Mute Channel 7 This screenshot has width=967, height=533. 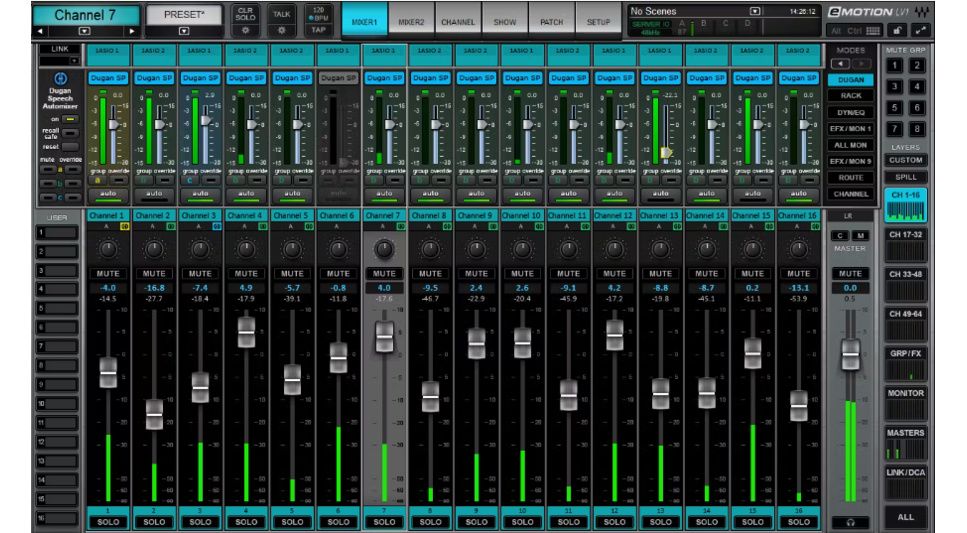(384, 273)
